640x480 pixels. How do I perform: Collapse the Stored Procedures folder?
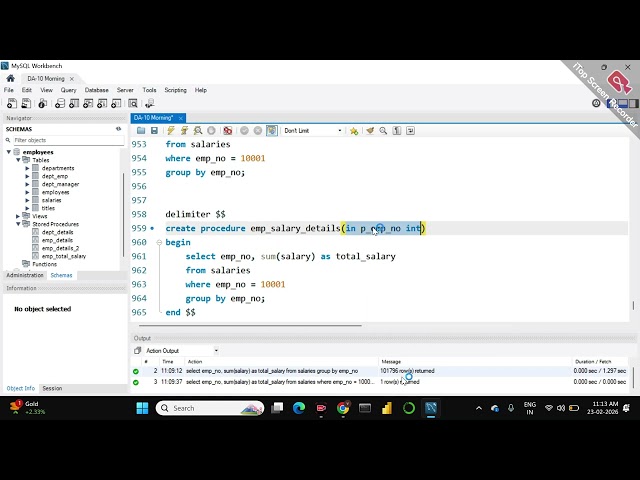[18, 224]
